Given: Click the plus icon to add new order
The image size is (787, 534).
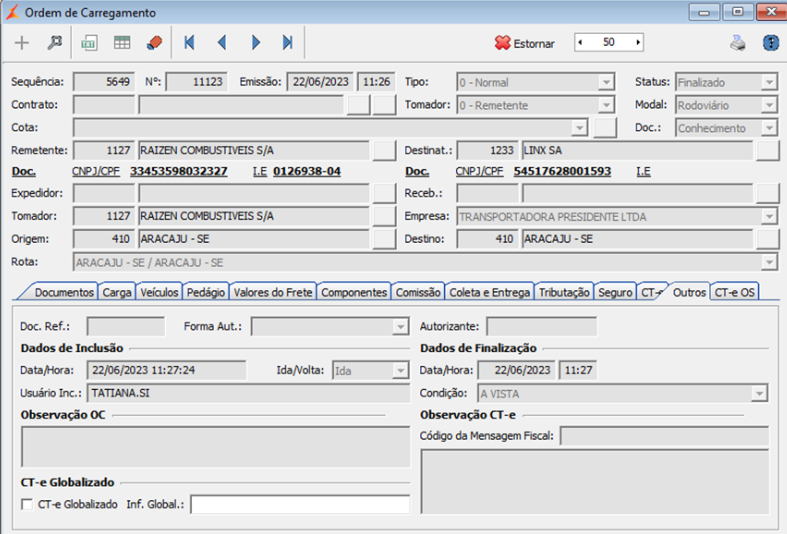Looking at the screenshot, I should (x=22, y=43).
